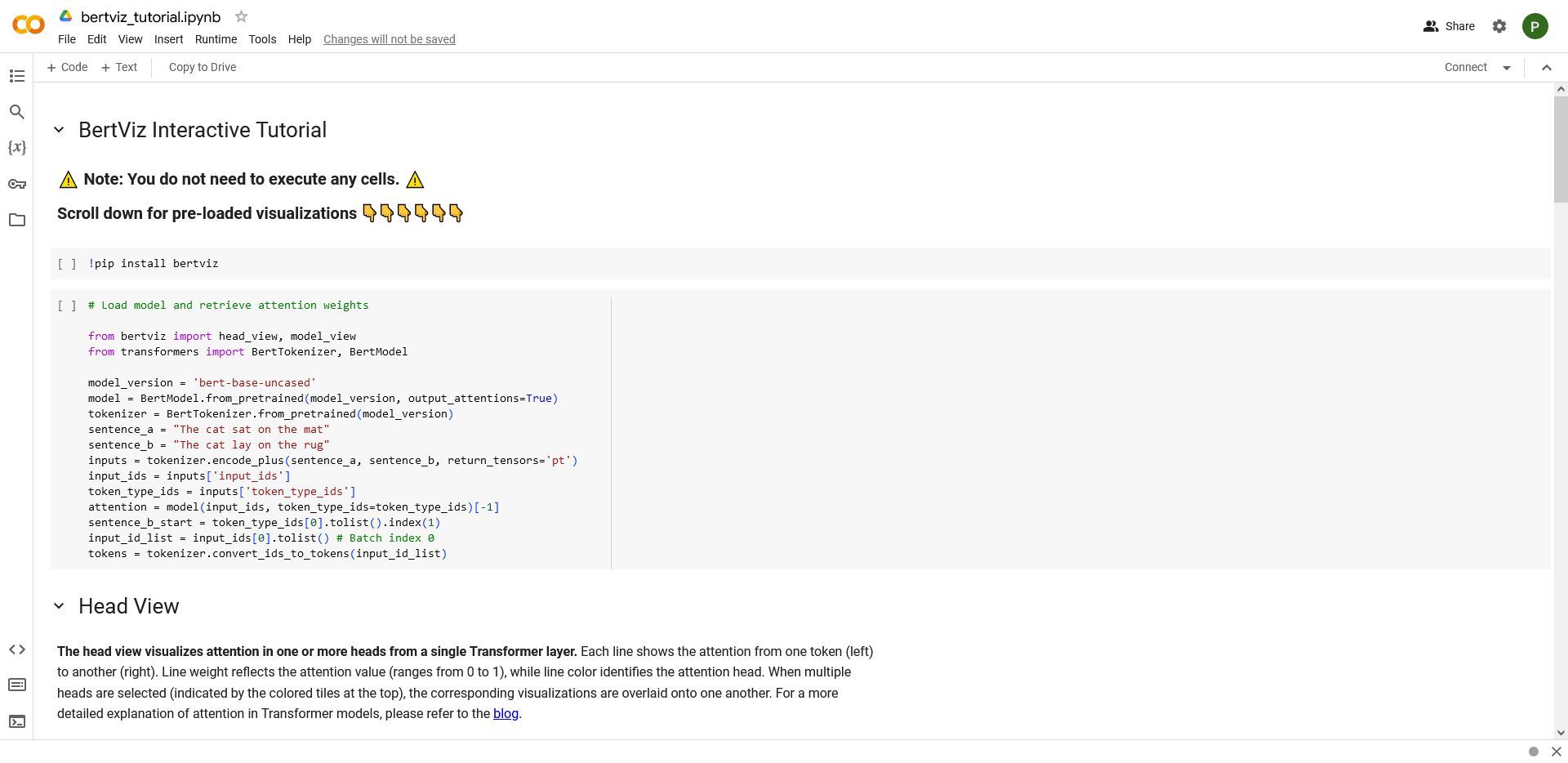Open the files folder panel
Viewport: 1568px width, 763px height.
[17, 220]
